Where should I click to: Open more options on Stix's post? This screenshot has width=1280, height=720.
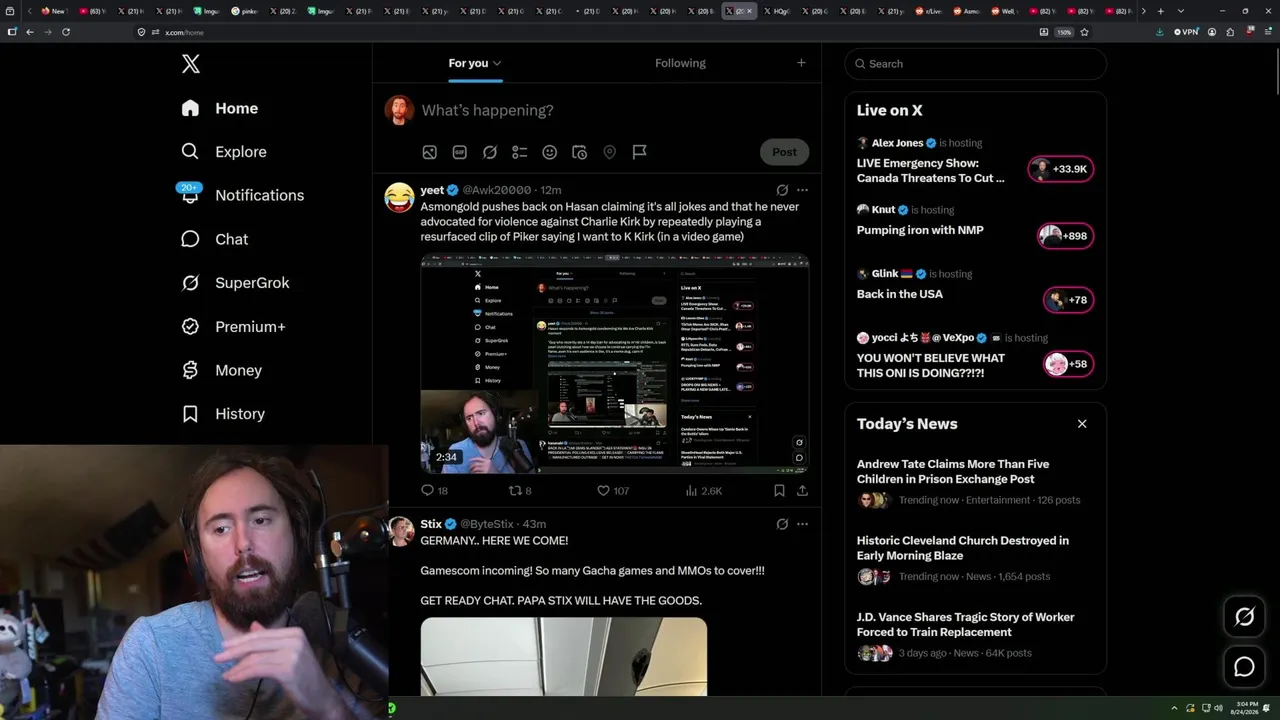802,524
